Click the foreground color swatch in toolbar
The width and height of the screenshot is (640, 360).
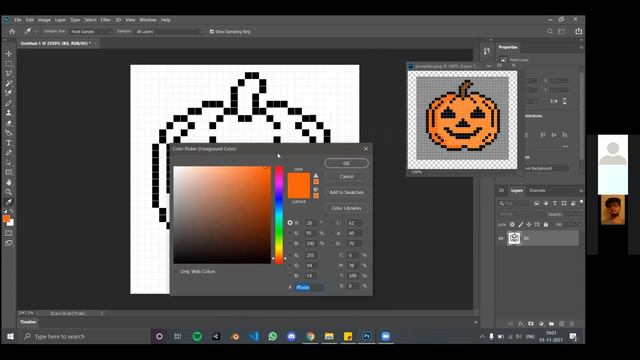tap(6, 219)
